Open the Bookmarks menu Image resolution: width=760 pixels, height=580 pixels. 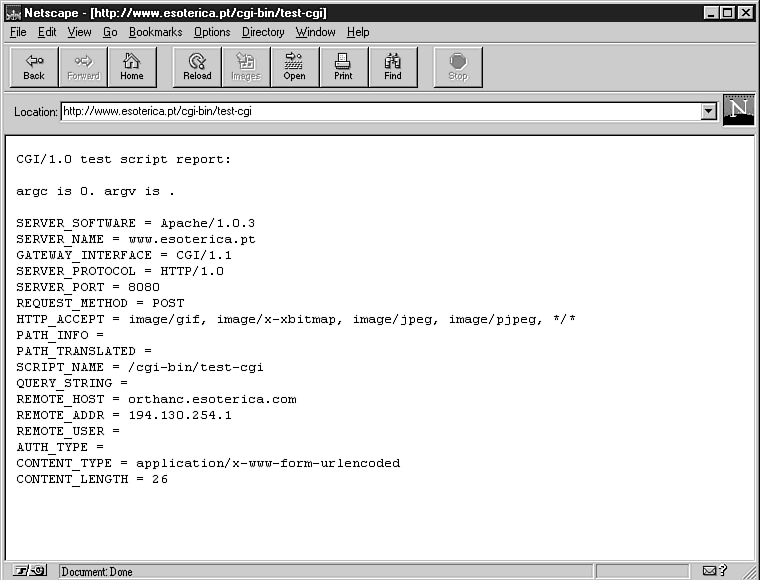point(156,32)
